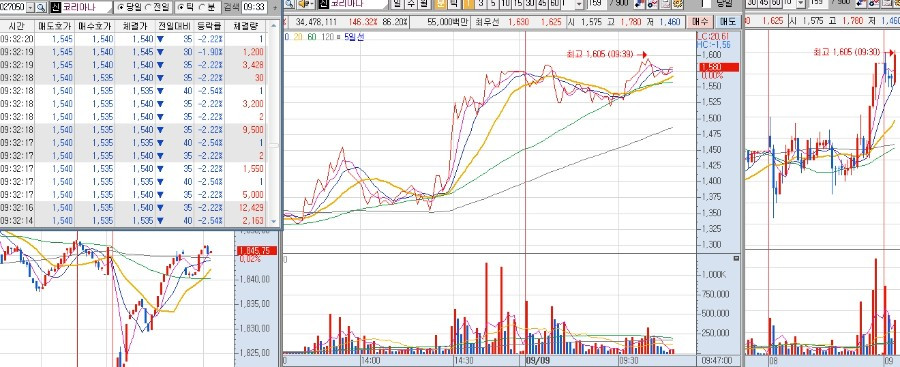This screenshot has width=900, height=367.
Task: Click the chart-line draw icon next to gear
Action: click(x=652, y=3)
